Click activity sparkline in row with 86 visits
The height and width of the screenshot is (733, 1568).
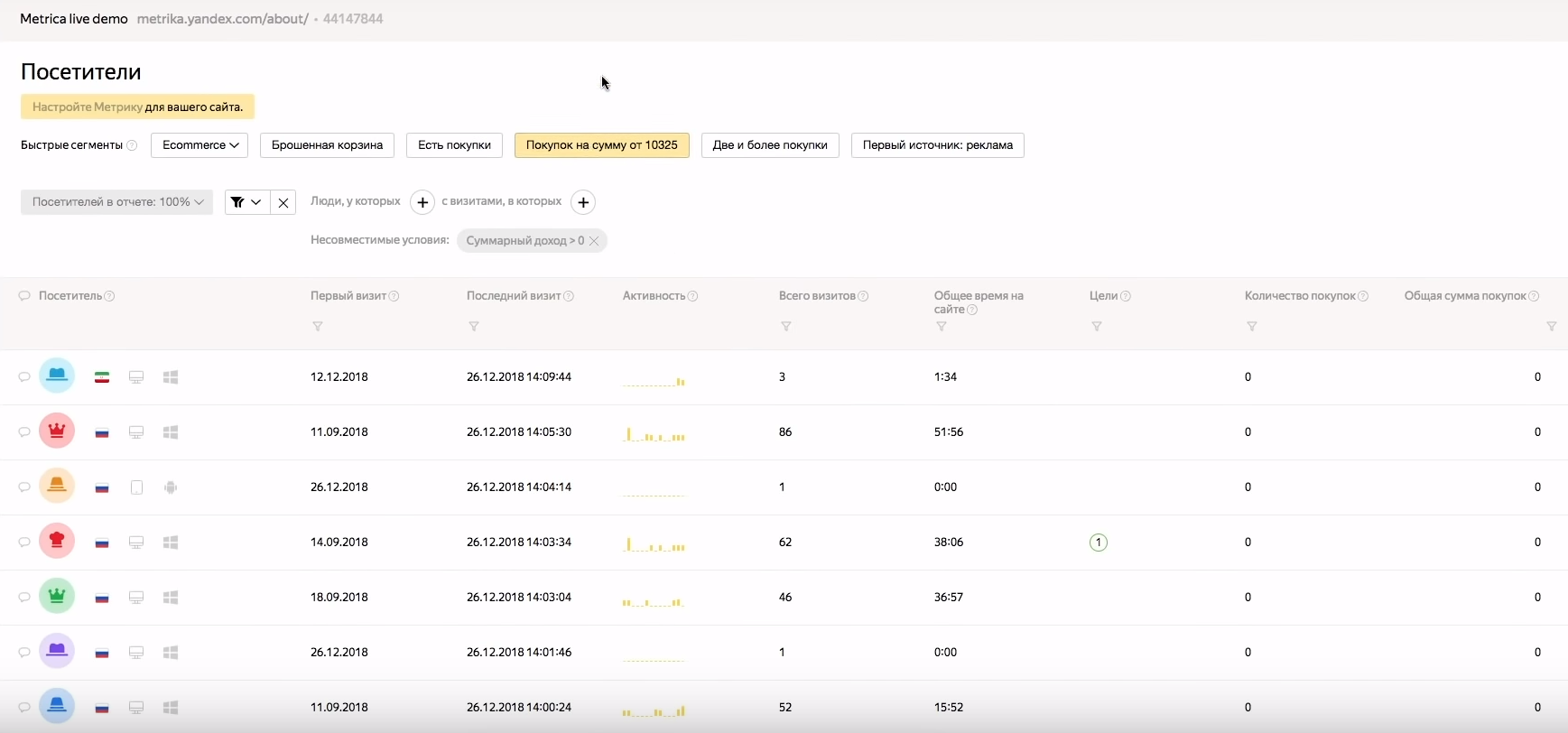point(654,434)
